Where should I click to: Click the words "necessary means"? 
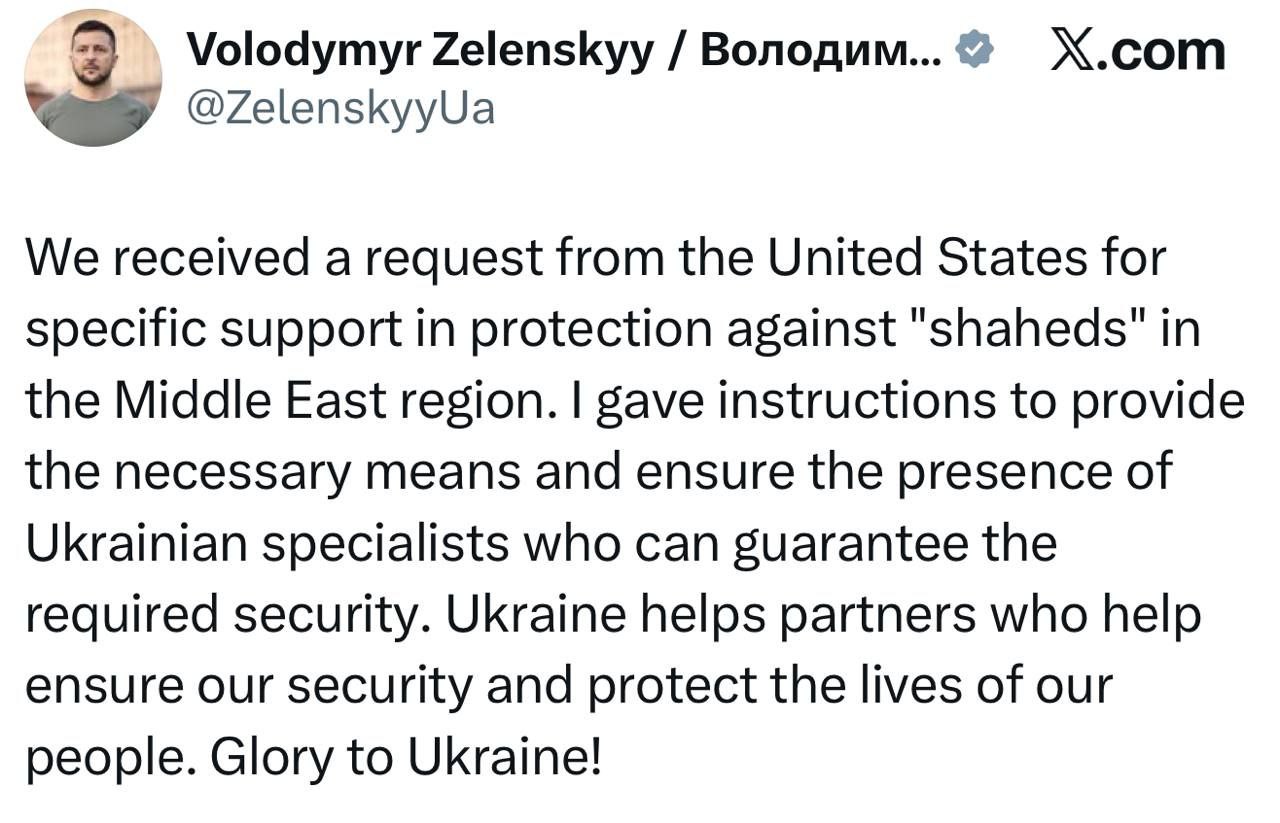pos(319,473)
